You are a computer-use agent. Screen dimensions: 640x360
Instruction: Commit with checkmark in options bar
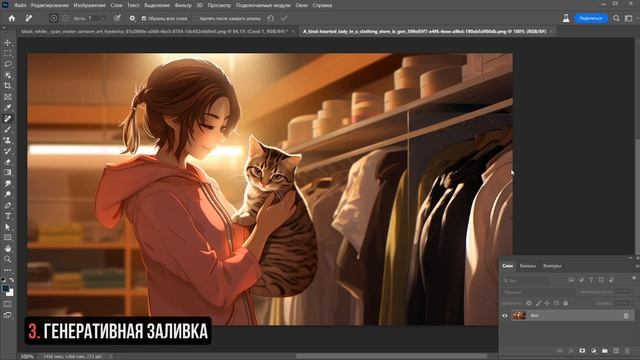click(x=284, y=18)
